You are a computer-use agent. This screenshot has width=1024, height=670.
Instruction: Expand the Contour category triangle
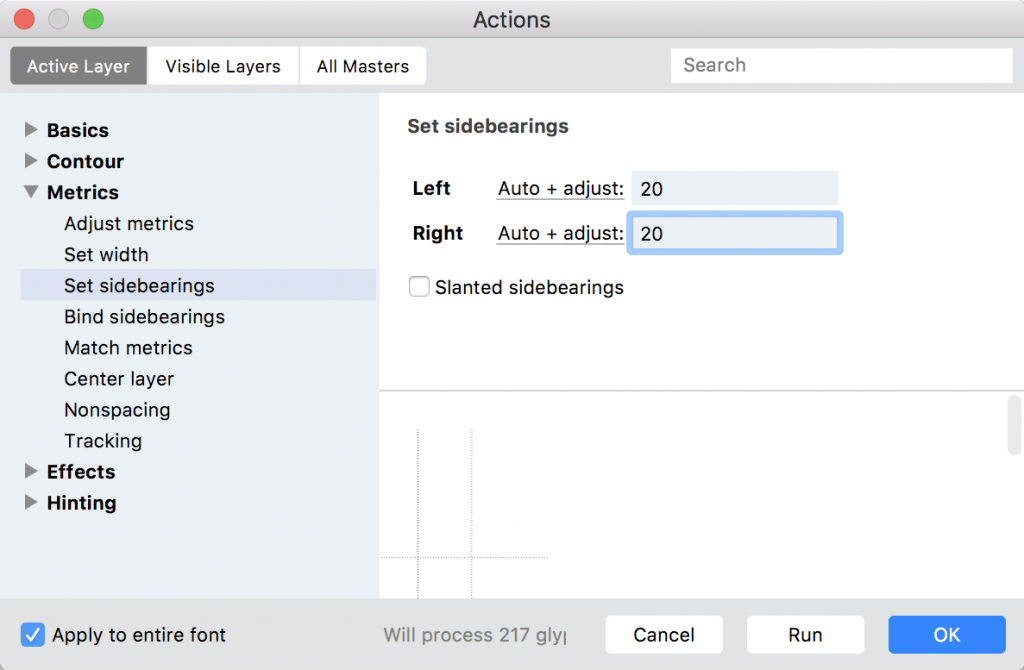[x=31, y=161]
